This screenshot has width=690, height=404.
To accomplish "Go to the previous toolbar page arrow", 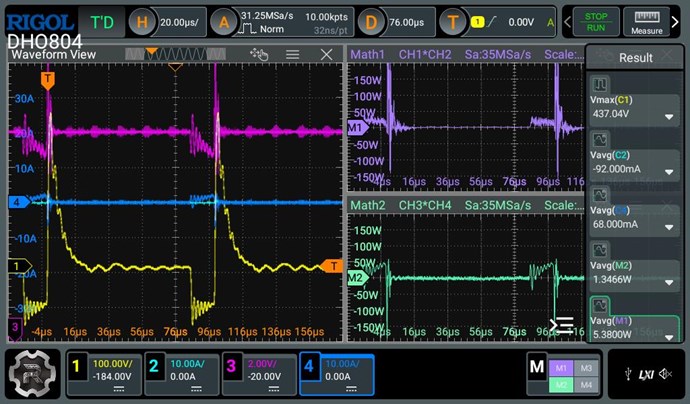I will click(x=568, y=22).
